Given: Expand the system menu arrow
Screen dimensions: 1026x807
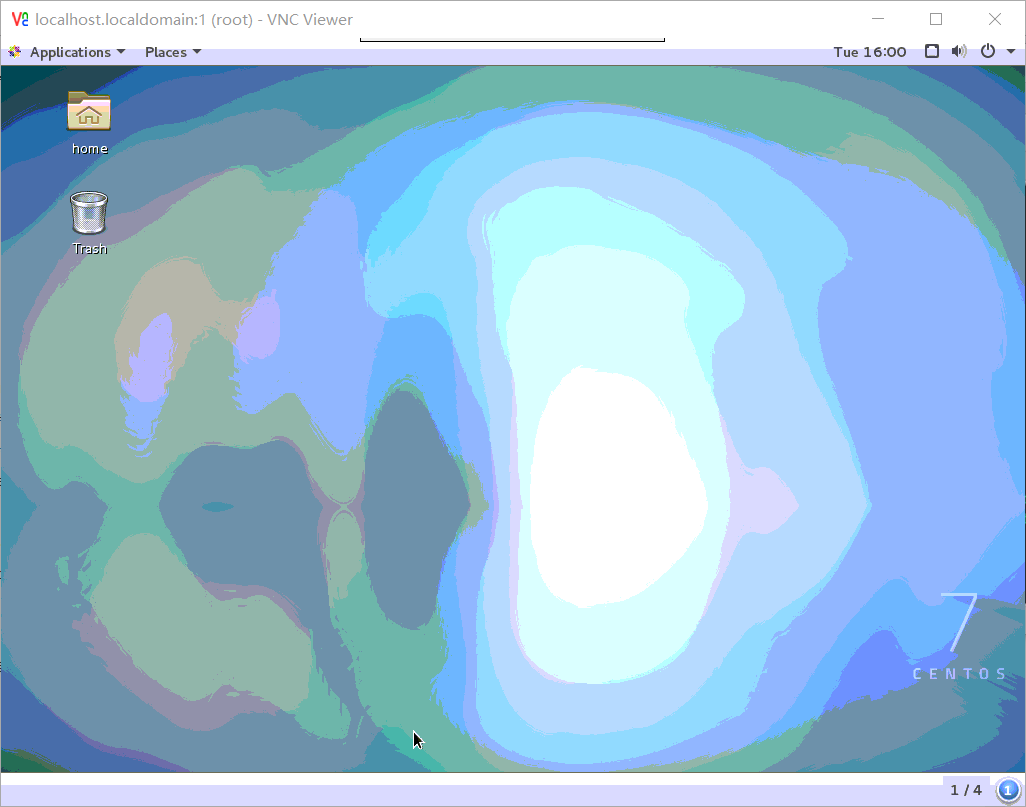Looking at the screenshot, I should click(1010, 52).
